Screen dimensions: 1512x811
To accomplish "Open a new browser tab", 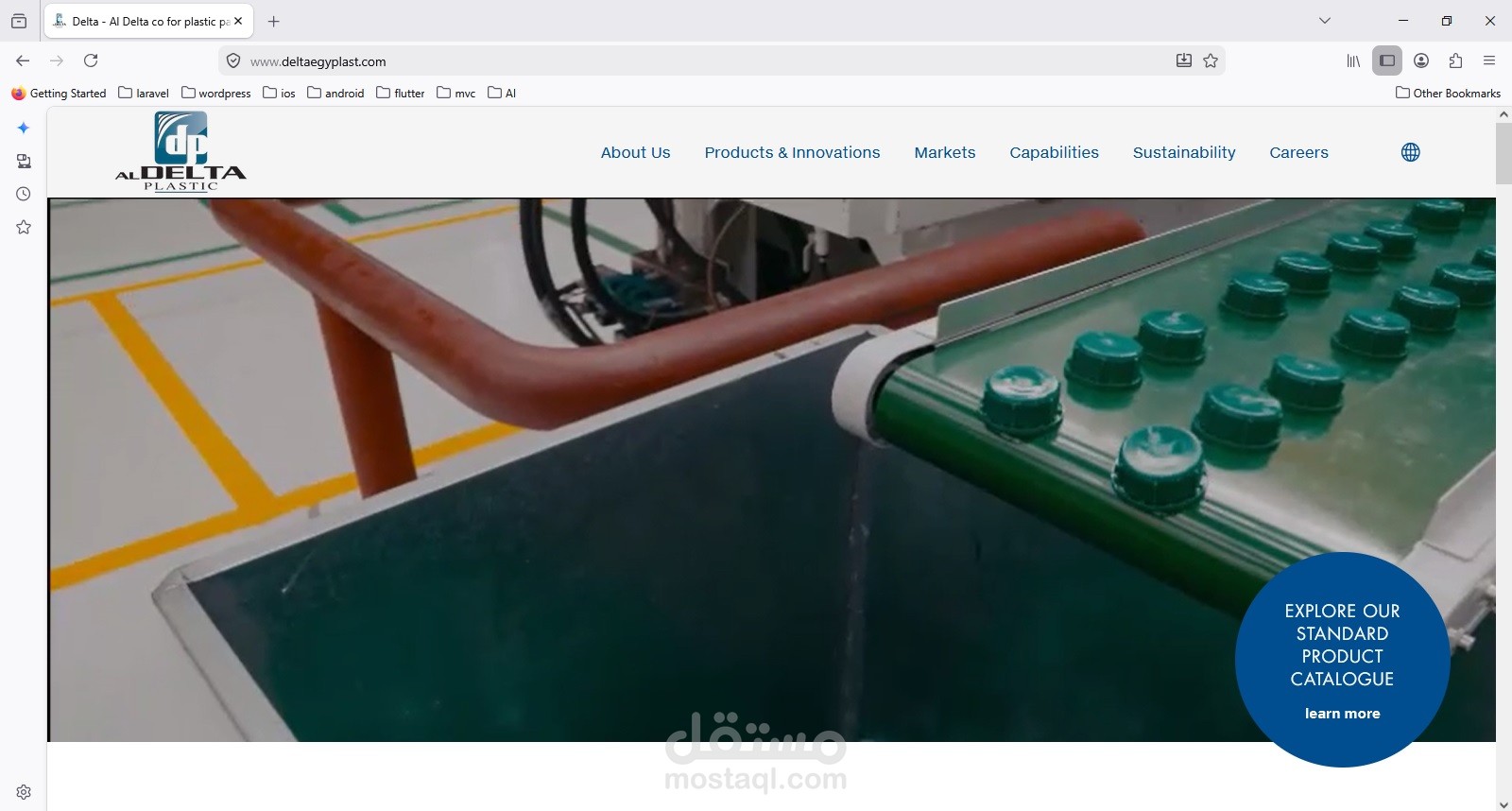I will pyautogui.click(x=274, y=21).
